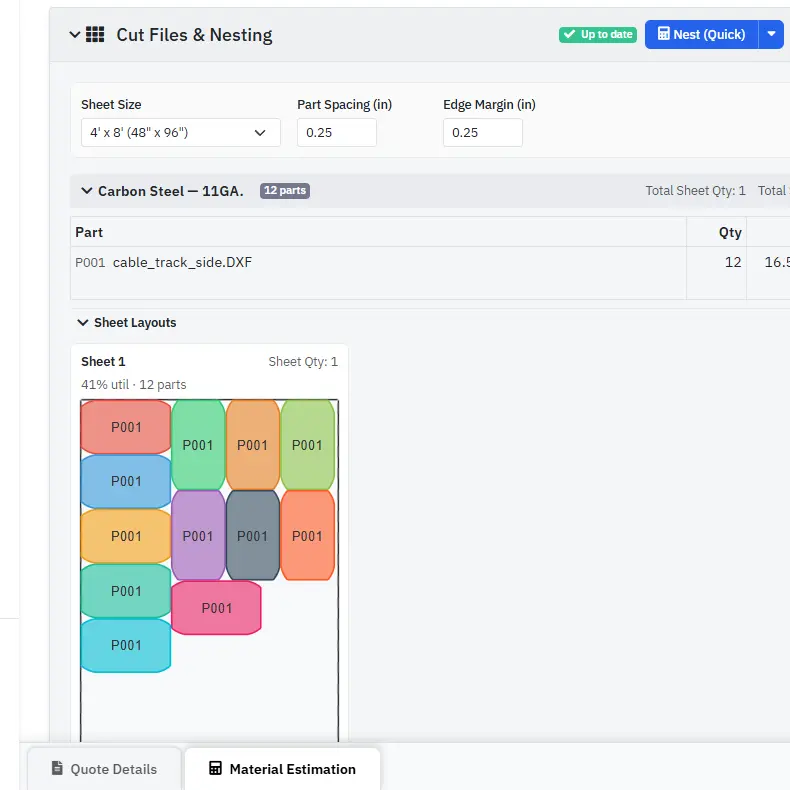Click the Part column header
Screen dimensions: 790x790
click(x=89, y=232)
